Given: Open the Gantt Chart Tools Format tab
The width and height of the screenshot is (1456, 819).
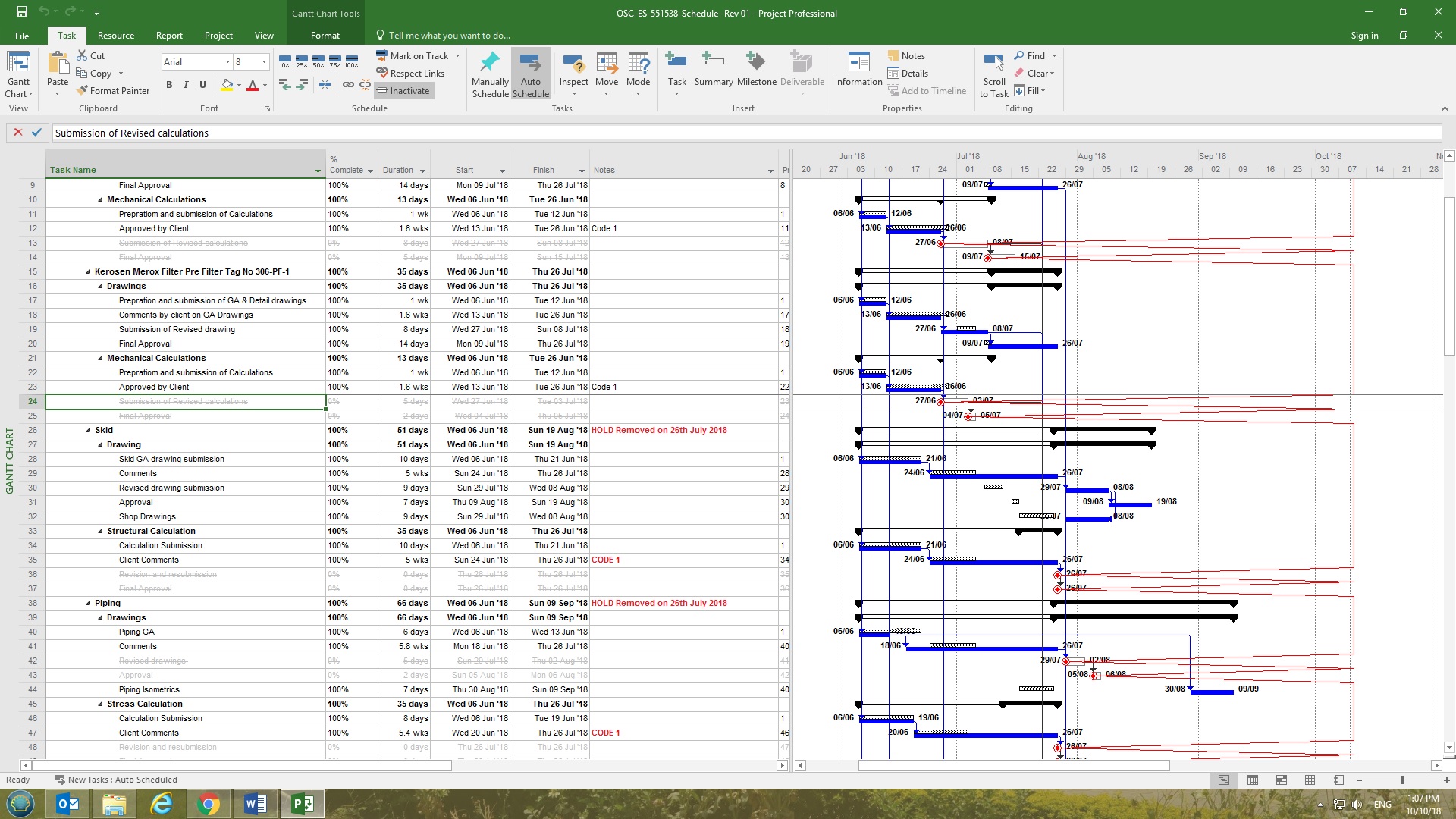Looking at the screenshot, I should coord(325,36).
